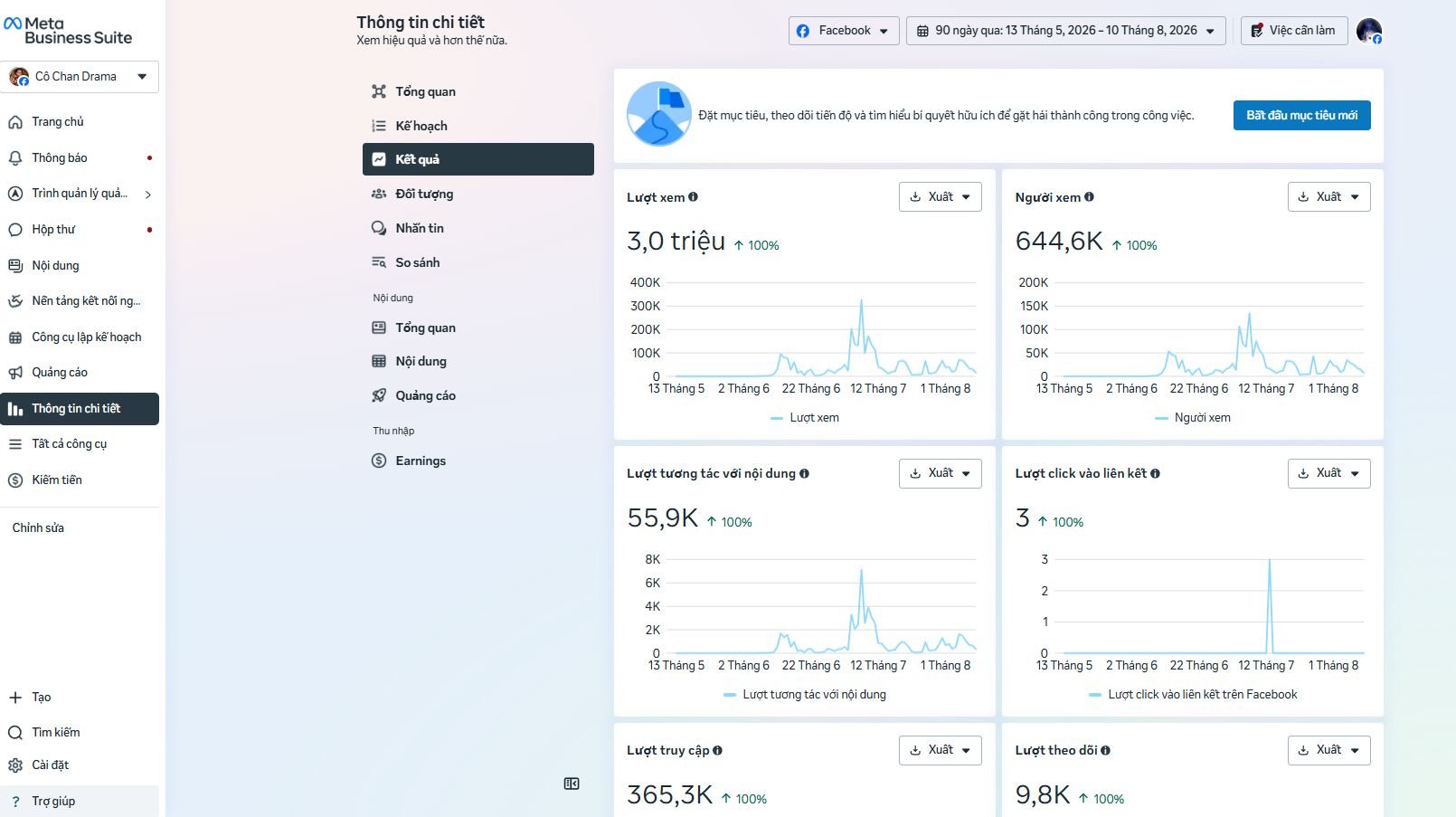This screenshot has height=817, width=1456.
Task: Expand Xuất dropdown on Lượt xem card
Action: point(941,197)
